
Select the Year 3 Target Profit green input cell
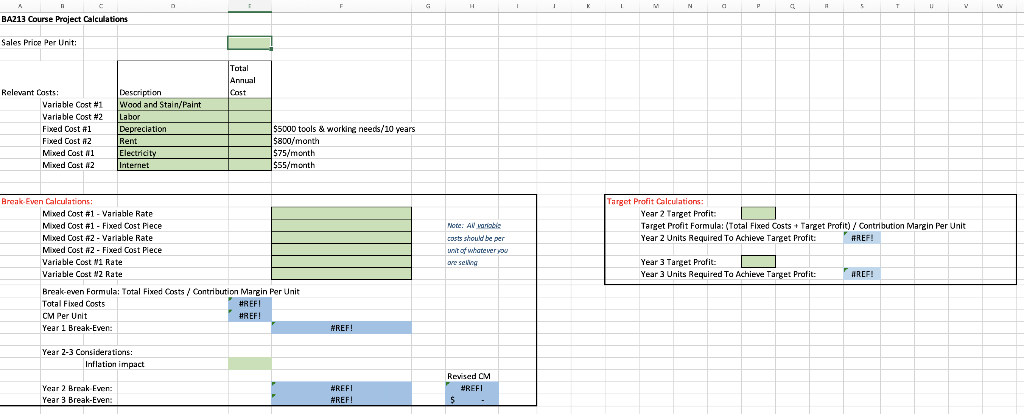pos(758,262)
